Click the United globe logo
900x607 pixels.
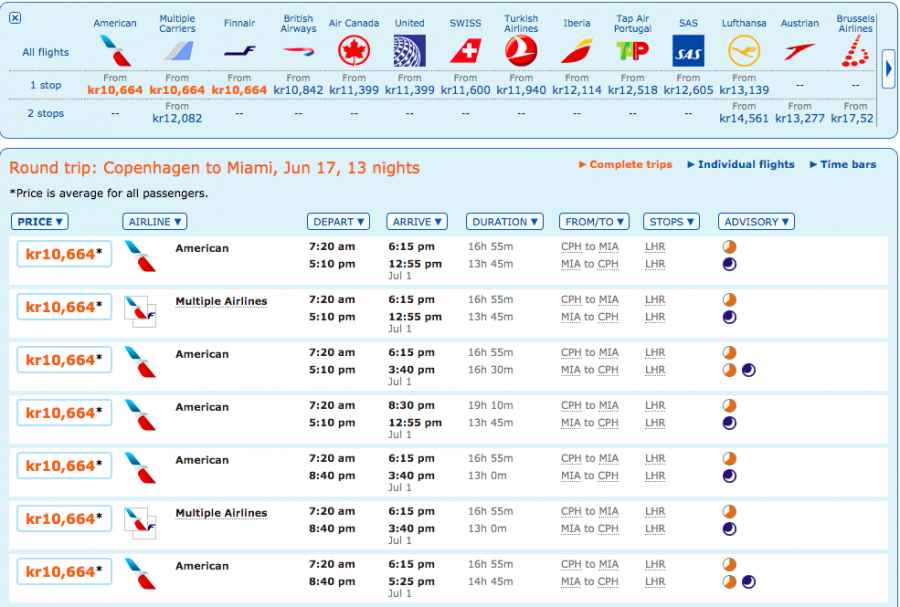pyautogui.click(x=409, y=50)
